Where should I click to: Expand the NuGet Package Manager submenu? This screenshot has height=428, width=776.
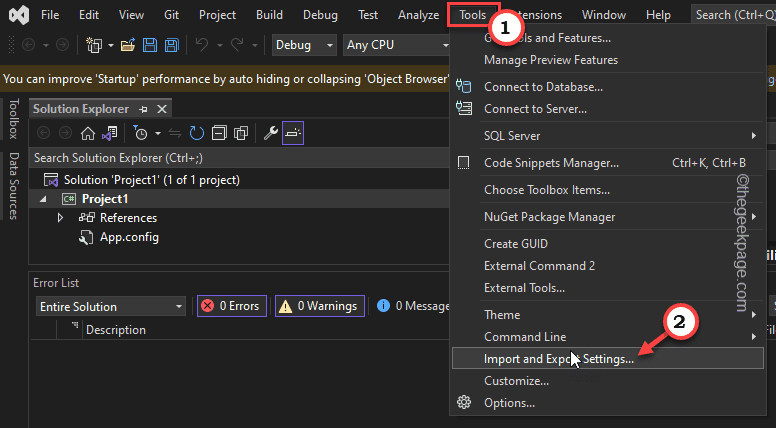[x=608, y=217]
